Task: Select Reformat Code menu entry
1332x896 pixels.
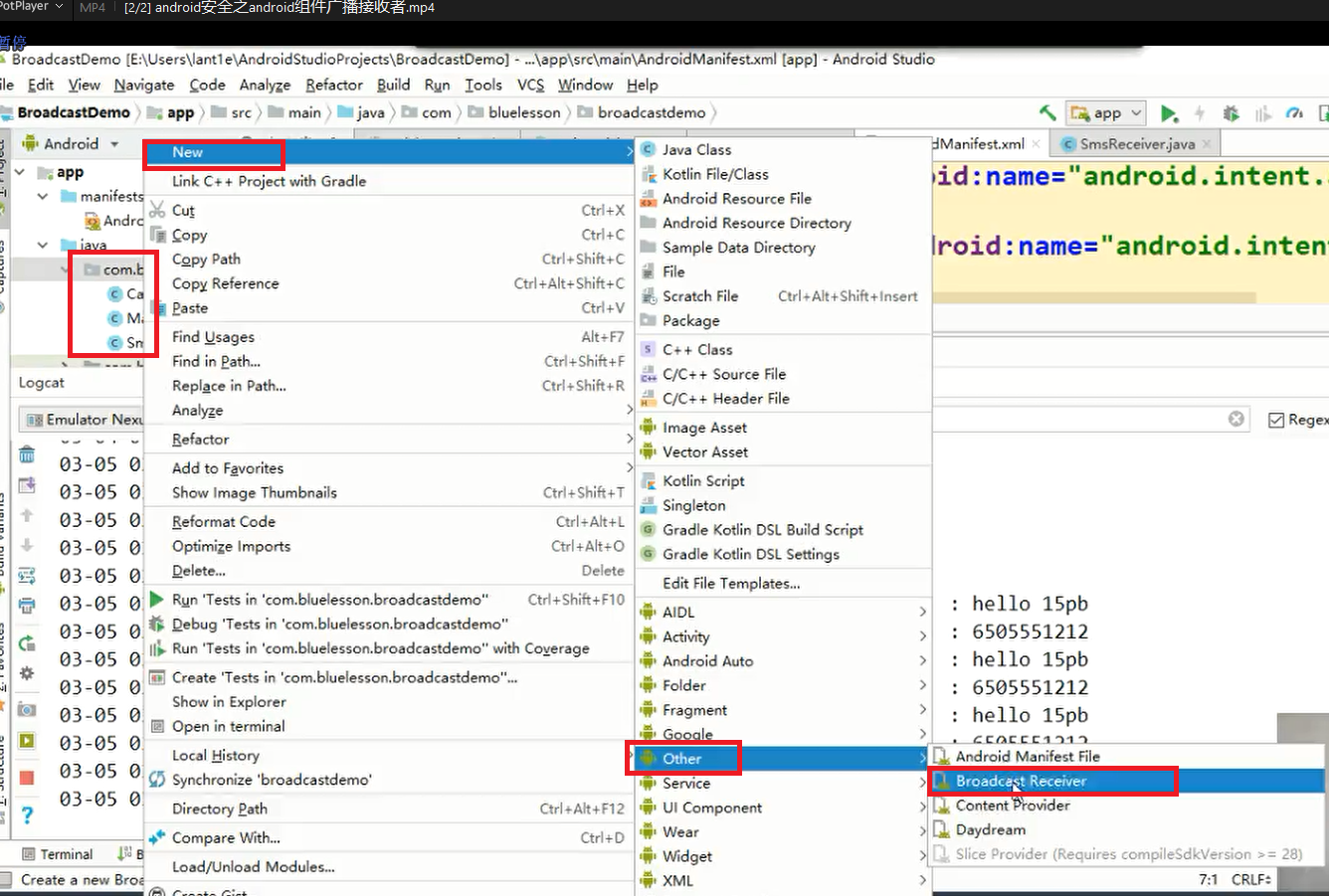Action: click(x=389, y=522)
